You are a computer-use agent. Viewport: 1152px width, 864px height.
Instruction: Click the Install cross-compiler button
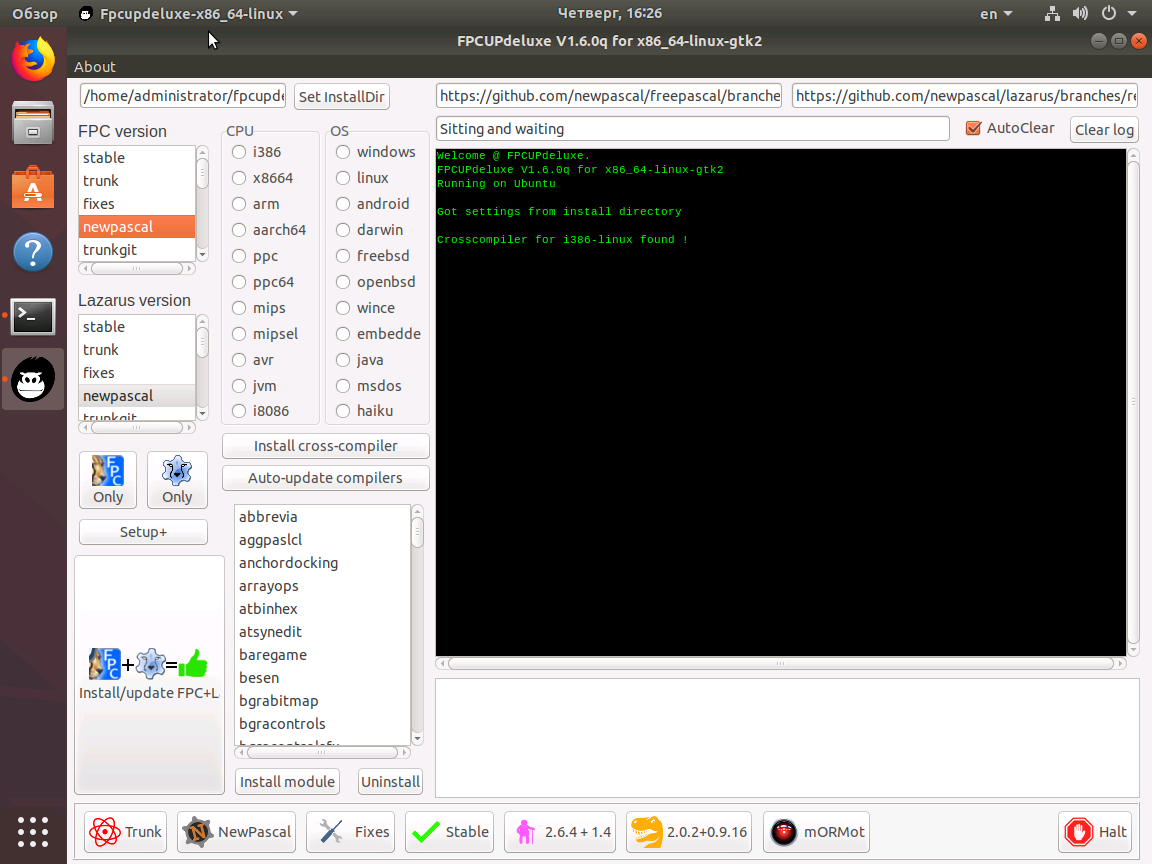(325, 445)
